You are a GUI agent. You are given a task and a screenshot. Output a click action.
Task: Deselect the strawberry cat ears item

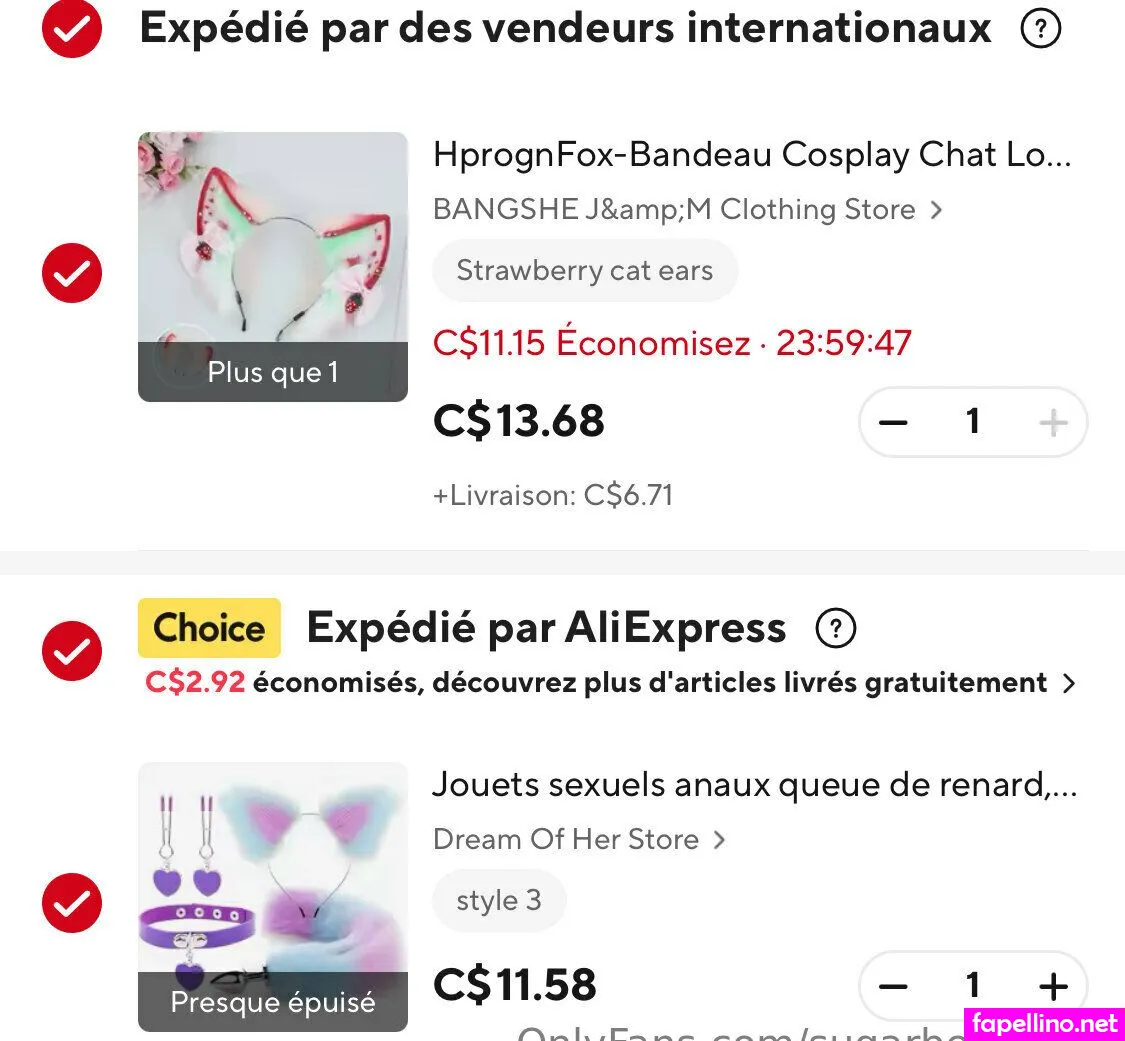coord(72,272)
